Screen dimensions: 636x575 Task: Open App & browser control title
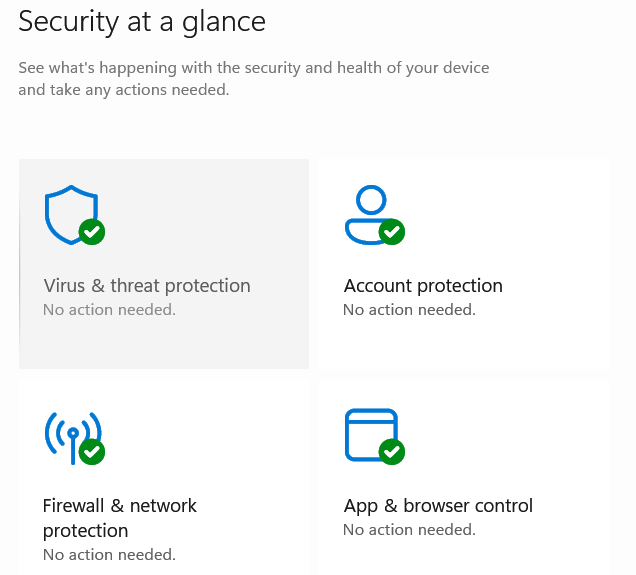[438, 506]
